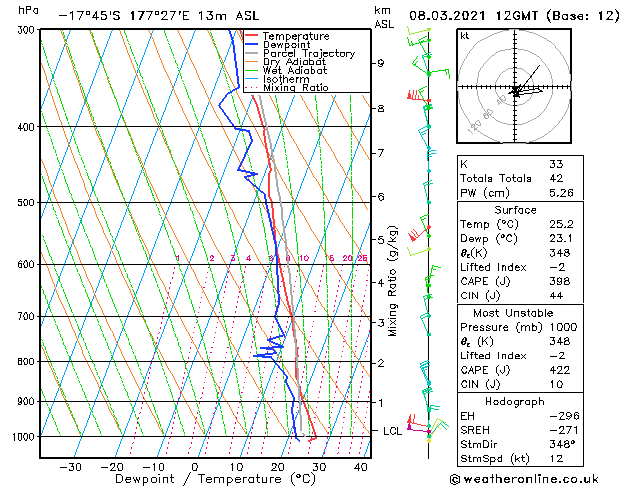Viewport: 629px width, 486px height.
Task: Click the Pressure (mb) value 1000
Action: [x=564, y=327]
